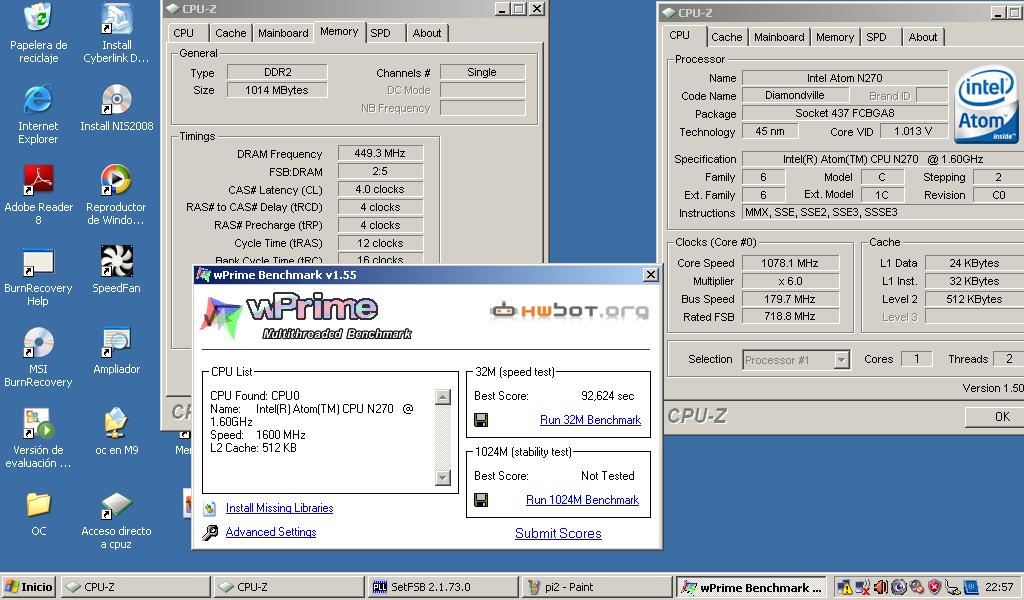Click the CAS# Latency value 4.0 clocks
The image size is (1024, 600).
tap(380, 189)
